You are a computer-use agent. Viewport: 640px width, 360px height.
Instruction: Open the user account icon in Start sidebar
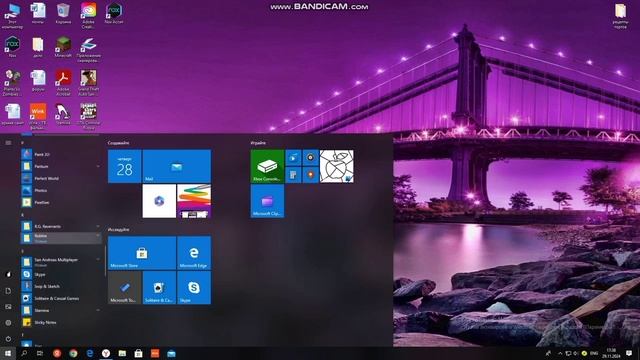click(8, 274)
